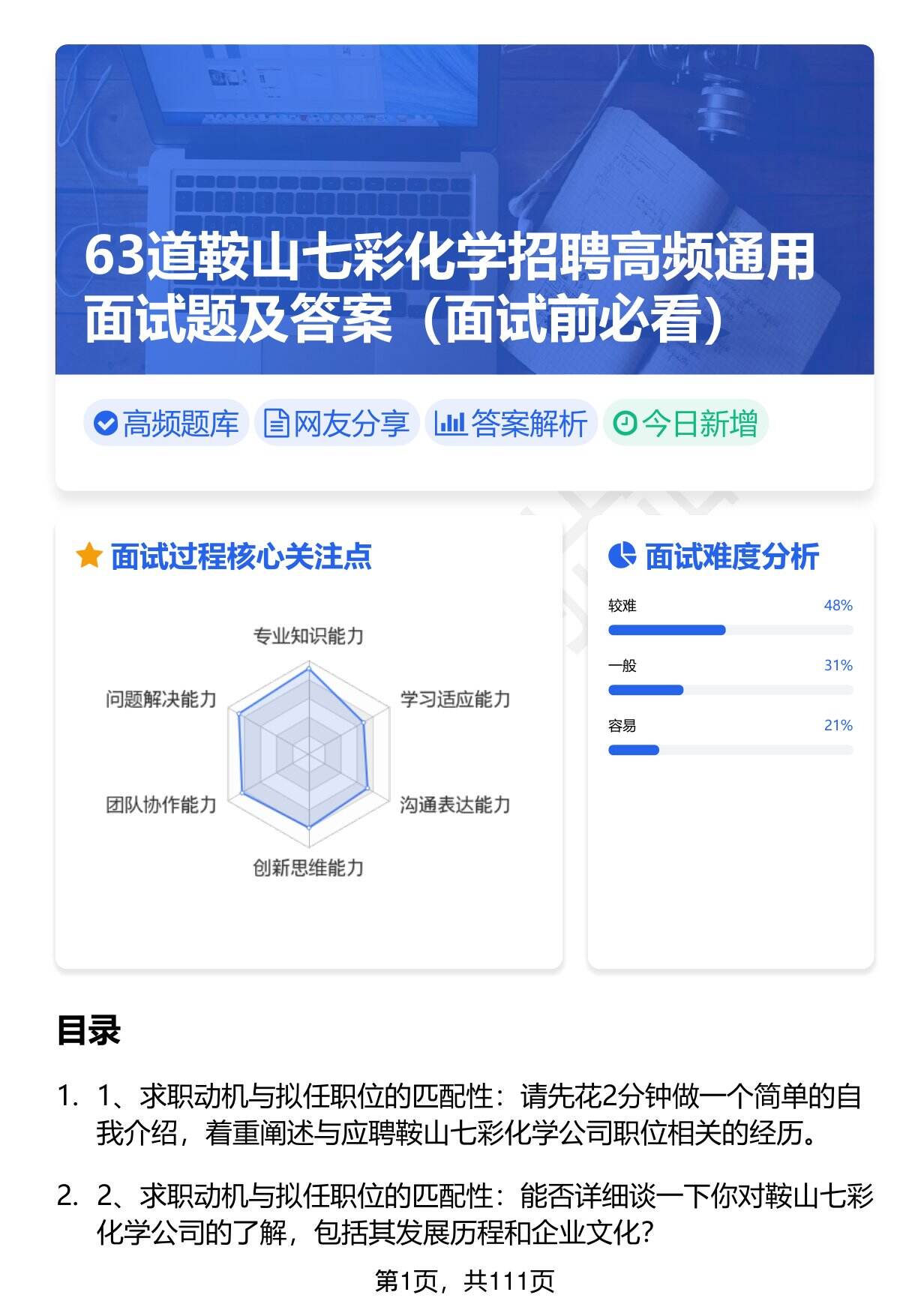The height and width of the screenshot is (1316, 900).
Task: Click the document icon beside 网友分享
Action: coord(276,424)
